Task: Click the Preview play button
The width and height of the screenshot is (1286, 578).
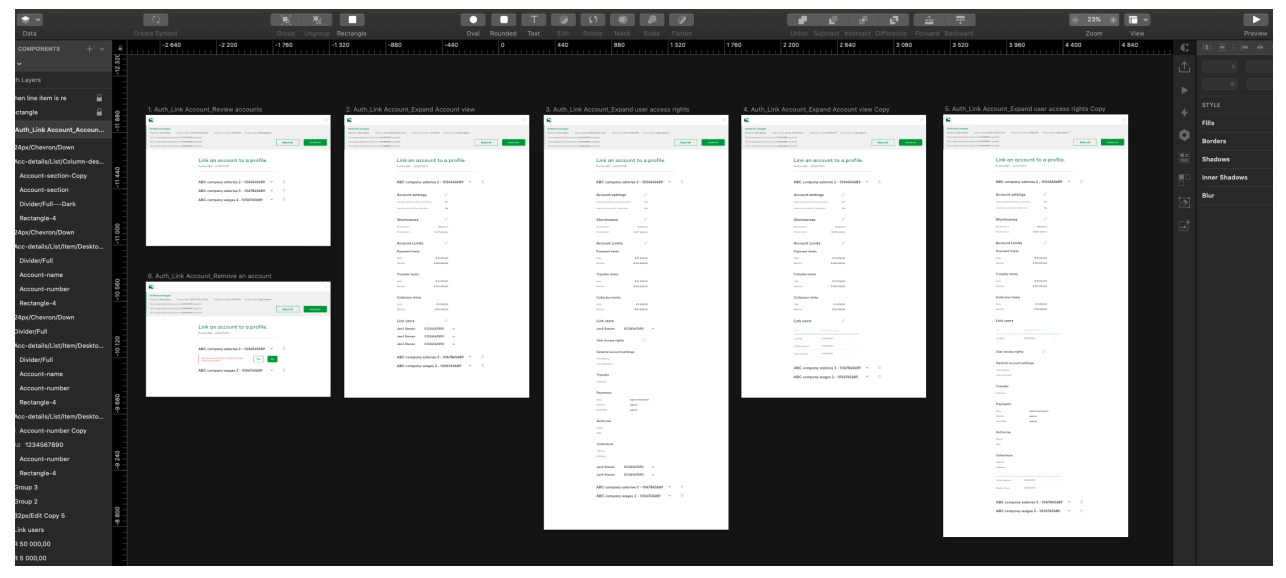Action: tap(1253, 20)
